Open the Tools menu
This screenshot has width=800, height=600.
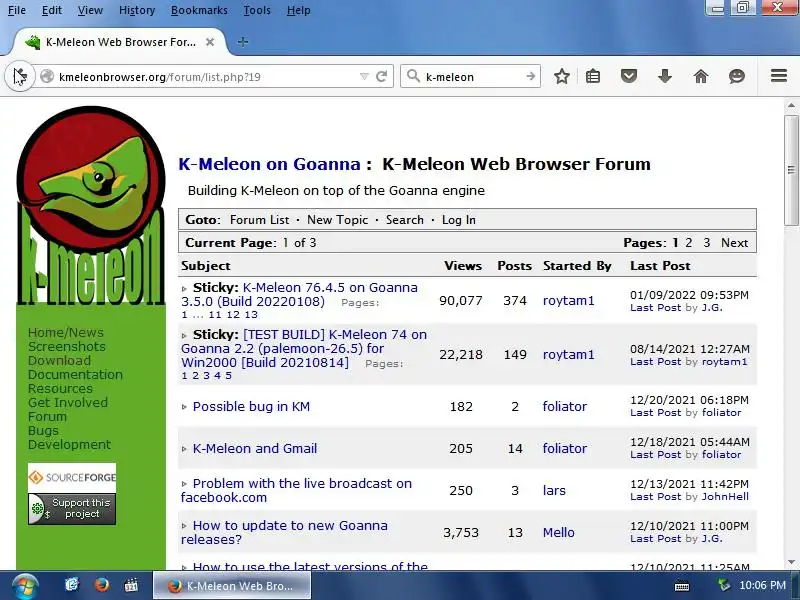click(257, 10)
